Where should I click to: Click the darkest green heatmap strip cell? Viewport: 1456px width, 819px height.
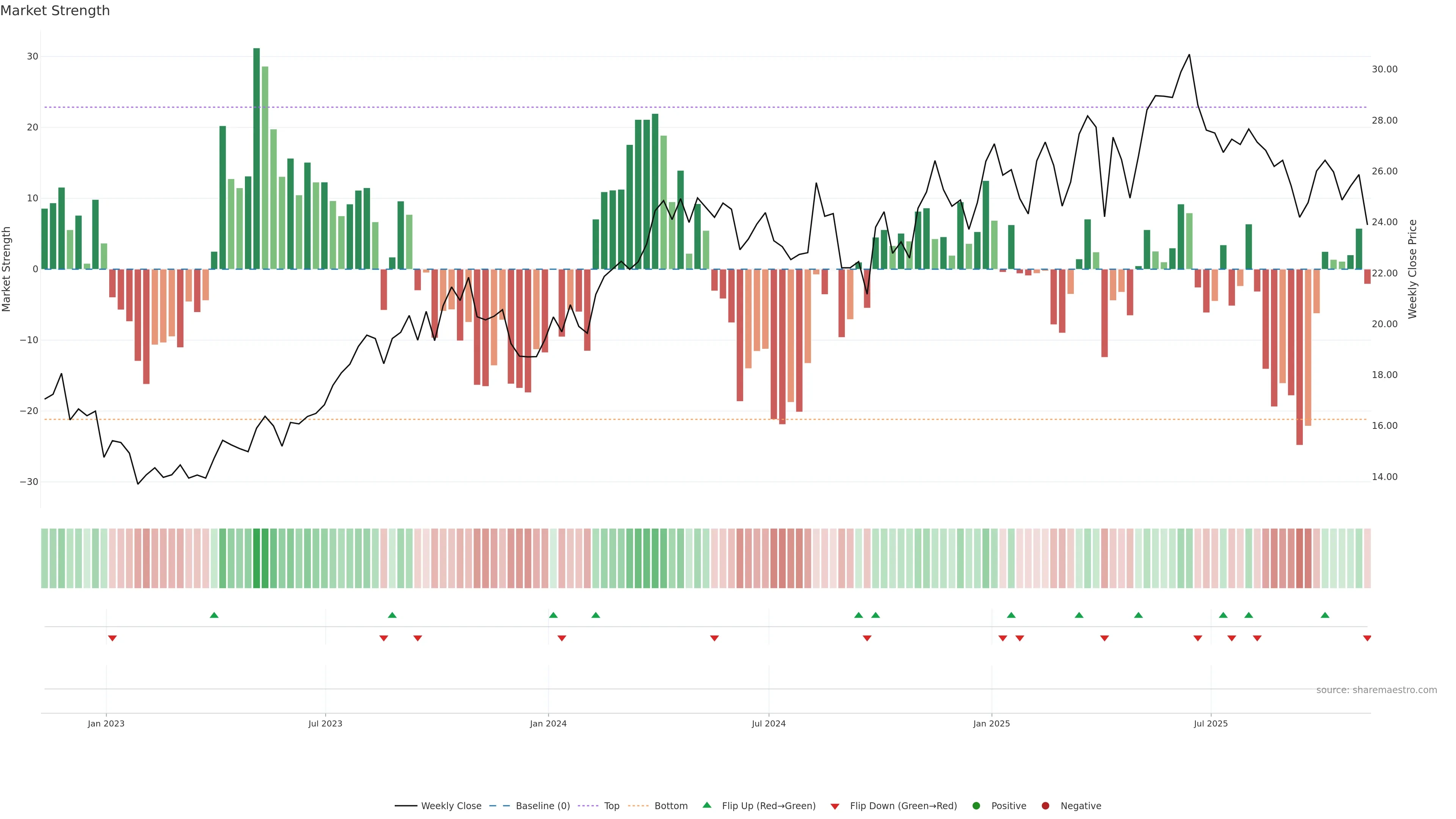click(x=257, y=559)
